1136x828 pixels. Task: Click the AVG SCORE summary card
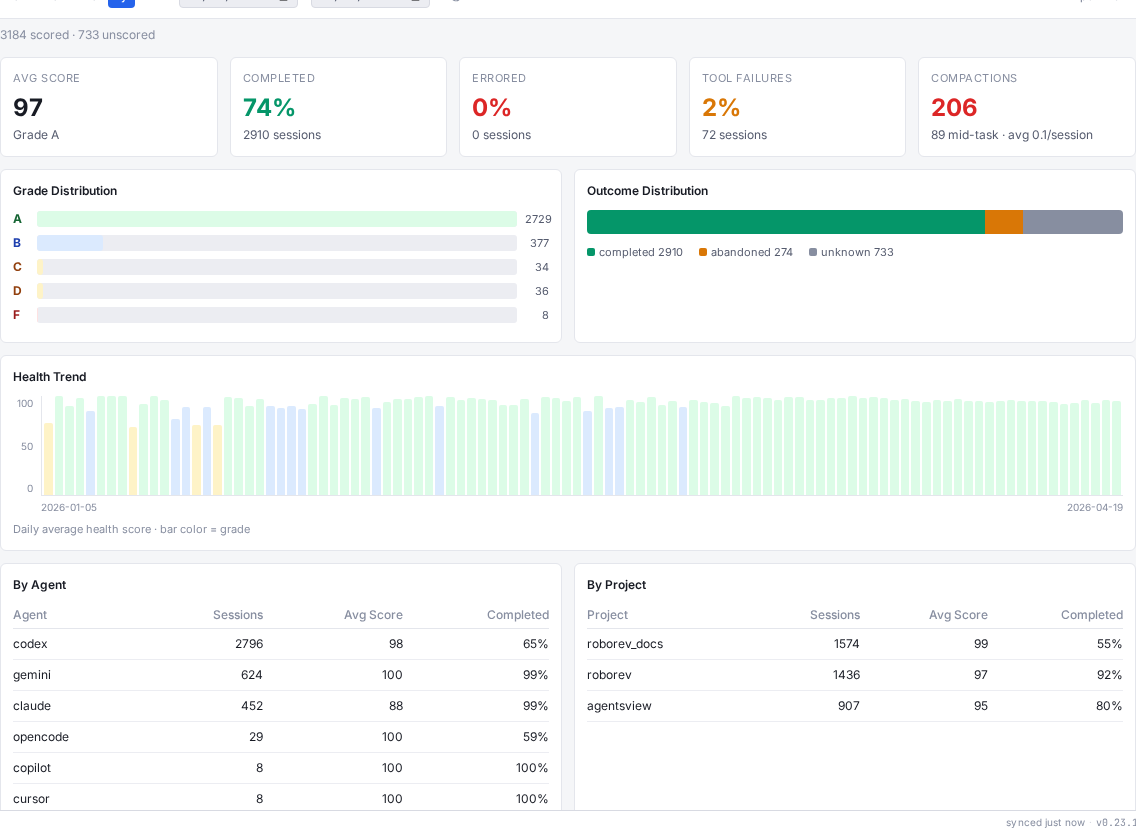pos(109,107)
